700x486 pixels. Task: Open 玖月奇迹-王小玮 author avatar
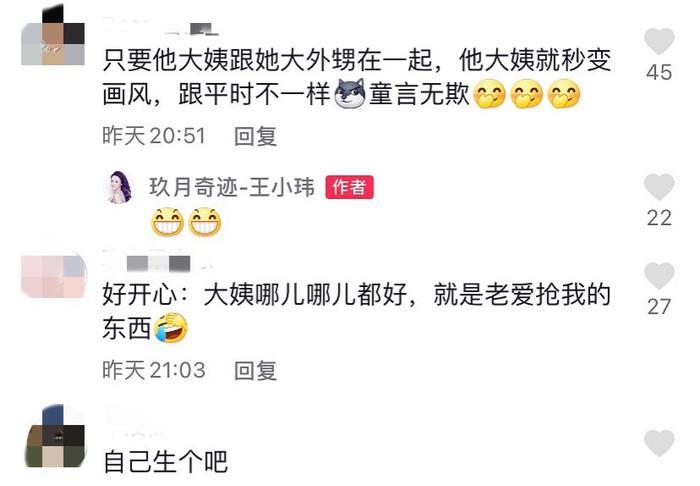120,187
